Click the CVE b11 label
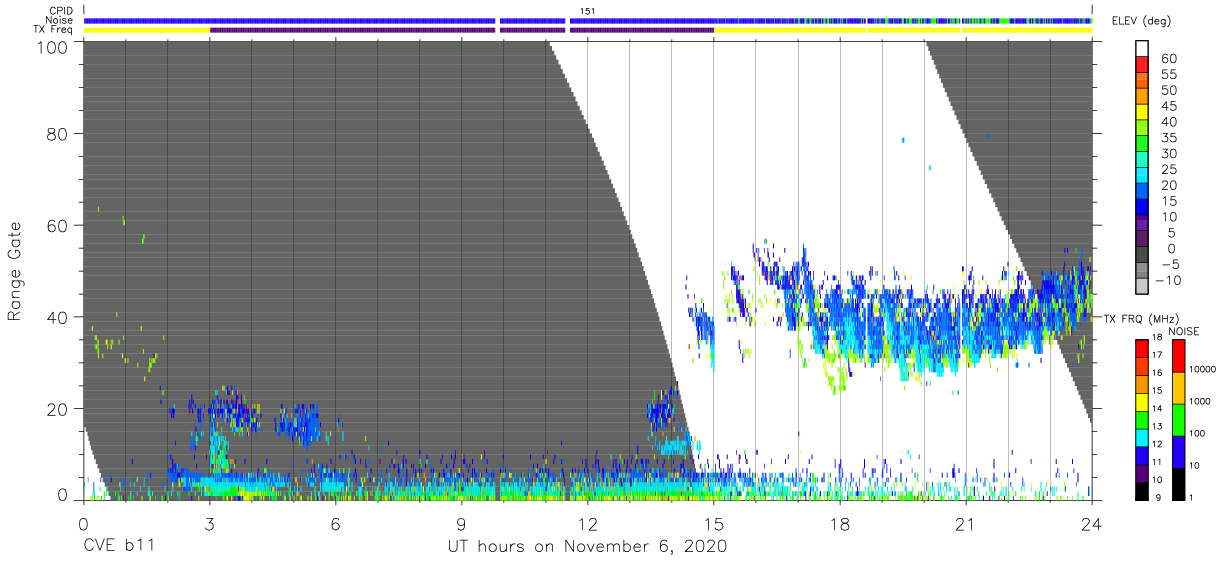 point(119,547)
